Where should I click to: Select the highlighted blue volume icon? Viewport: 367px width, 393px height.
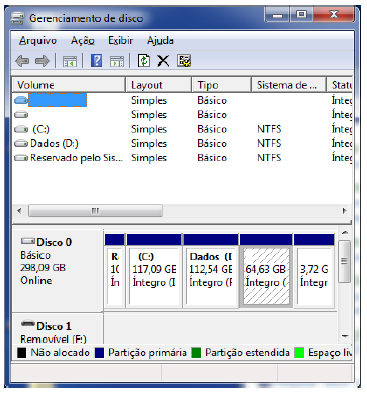click(x=21, y=100)
